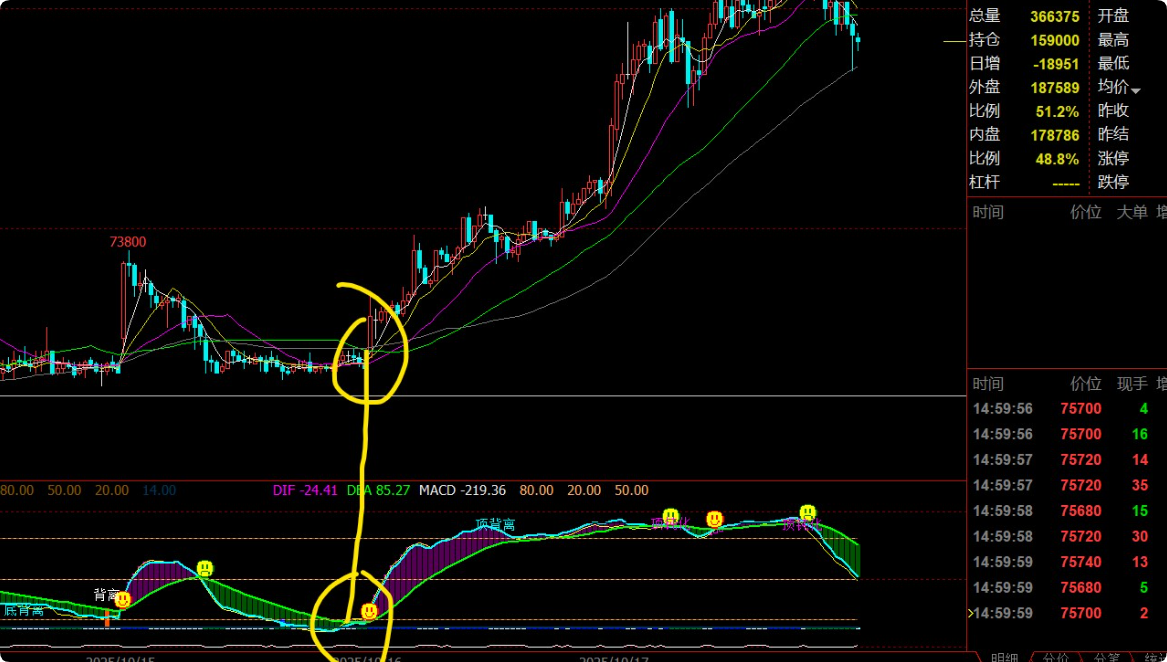The height and width of the screenshot is (662, 1167).
Task: Open the 均价 dropdown arrow
Action: (x=1135, y=90)
